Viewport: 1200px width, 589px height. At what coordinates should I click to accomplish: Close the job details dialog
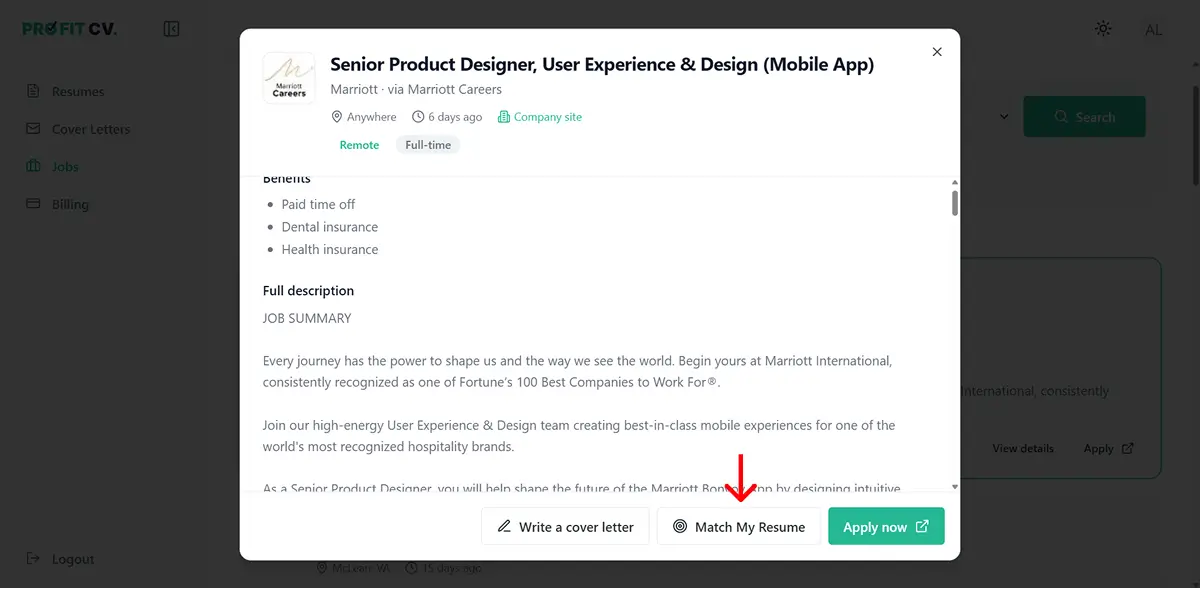click(937, 52)
